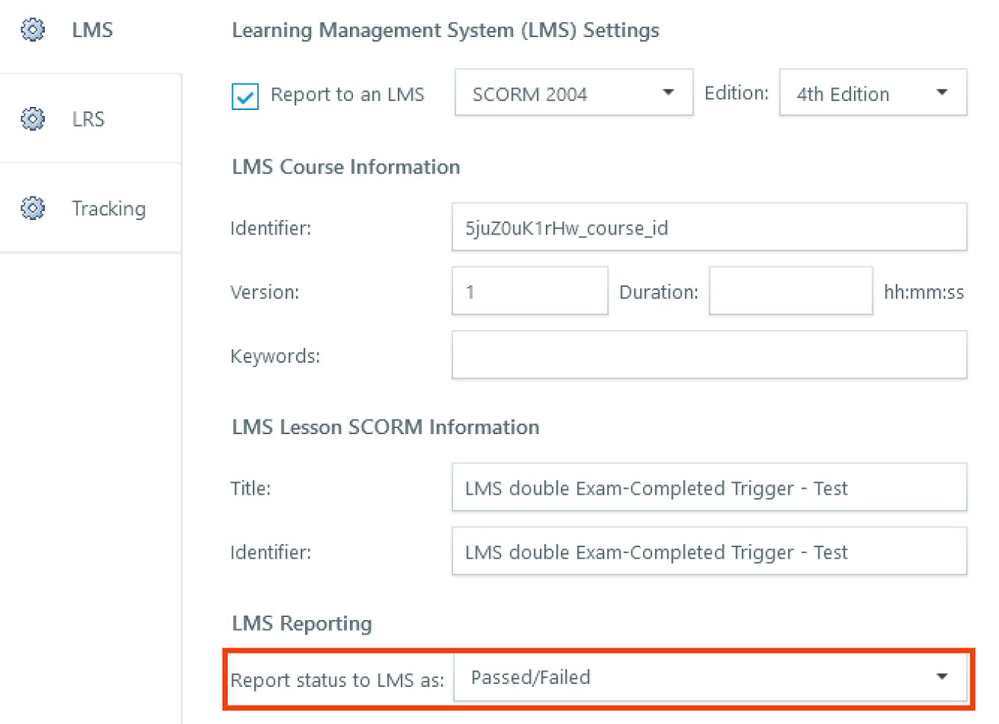Image resolution: width=999 pixels, height=724 pixels.
Task: Click the lesson SCORM Identifier field
Action: click(708, 552)
